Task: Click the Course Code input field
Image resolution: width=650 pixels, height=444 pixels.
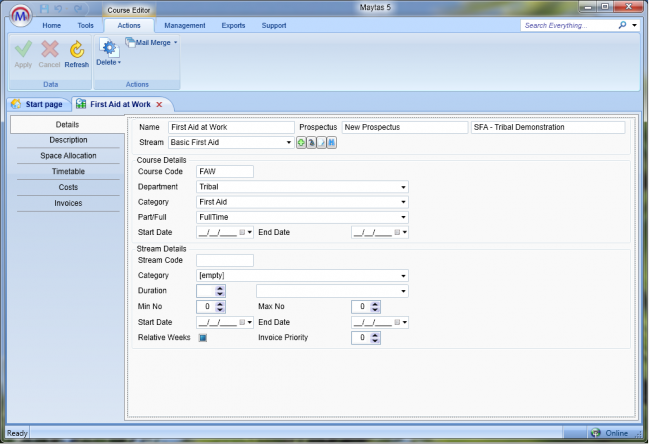Action: click(x=225, y=171)
